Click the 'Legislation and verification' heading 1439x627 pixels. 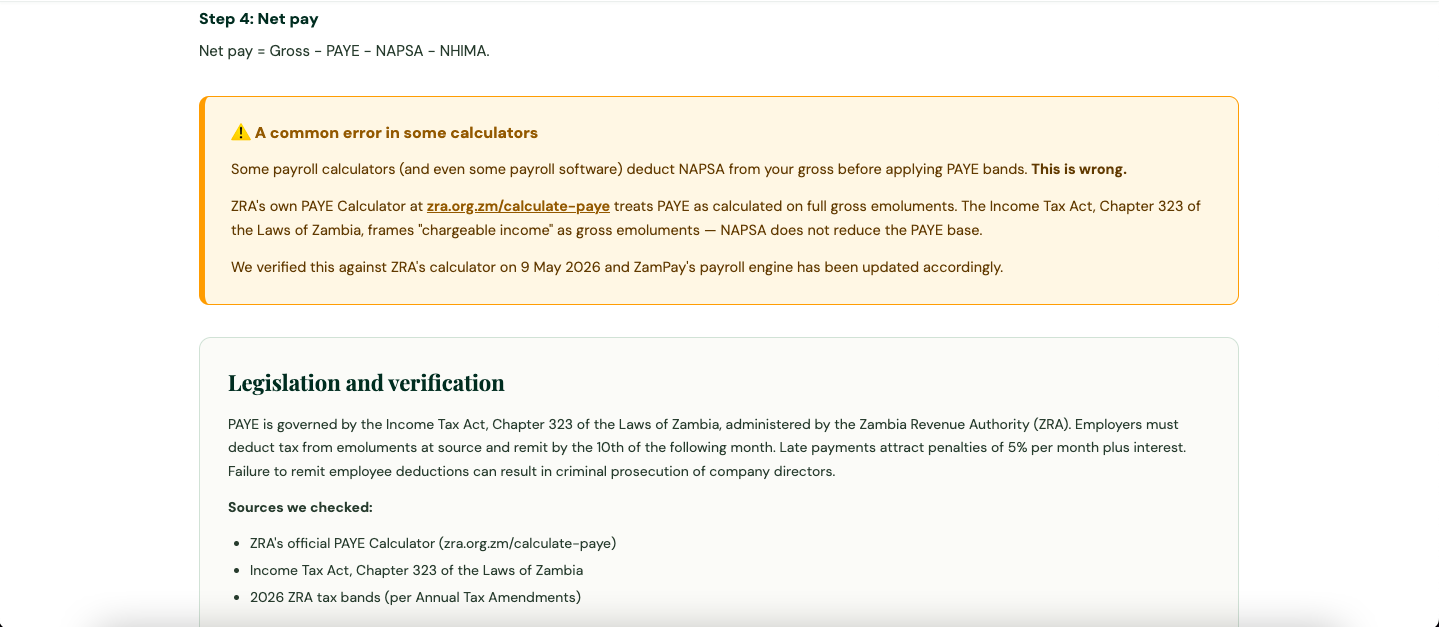(366, 383)
